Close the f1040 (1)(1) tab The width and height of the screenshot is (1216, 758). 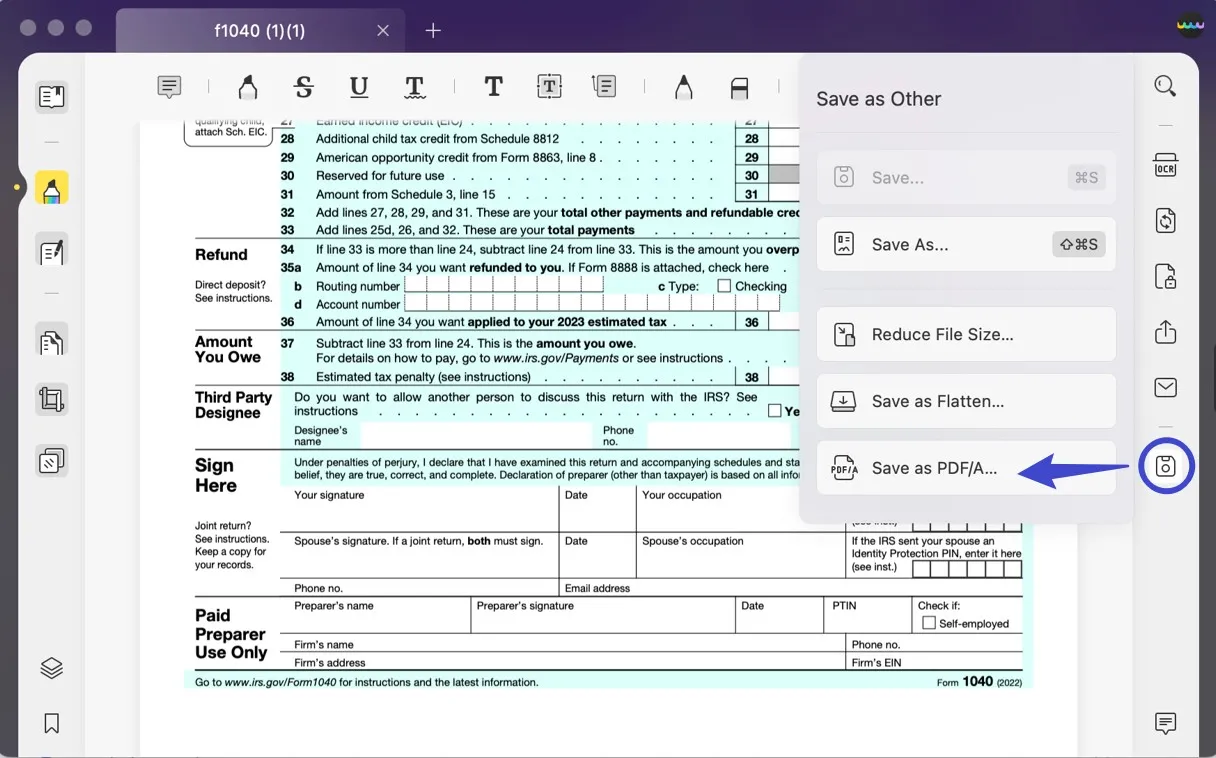coord(383,31)
